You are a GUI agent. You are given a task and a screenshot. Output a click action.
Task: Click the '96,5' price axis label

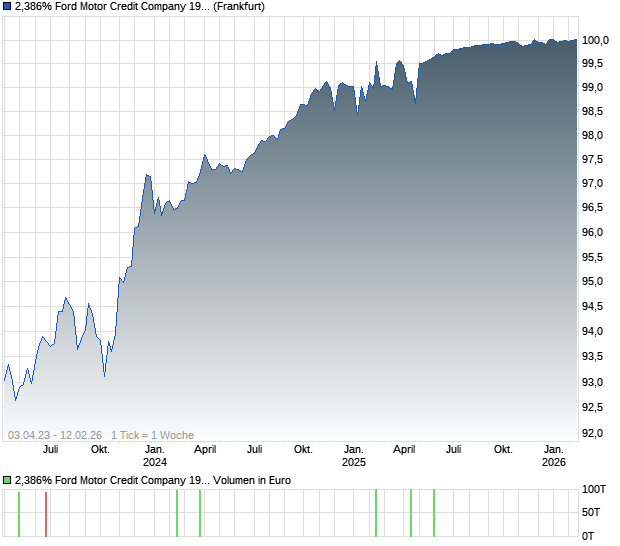(592, 207)
